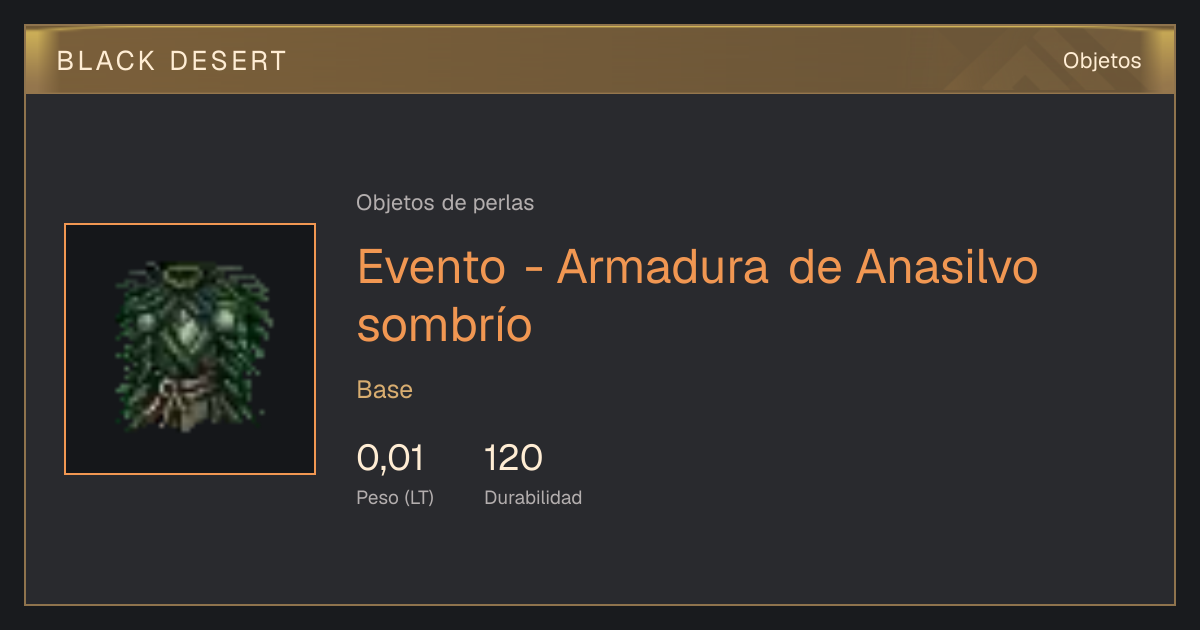
Task: Click the title Evento - Armadura de Anasilvo
Action: point(697,267)
